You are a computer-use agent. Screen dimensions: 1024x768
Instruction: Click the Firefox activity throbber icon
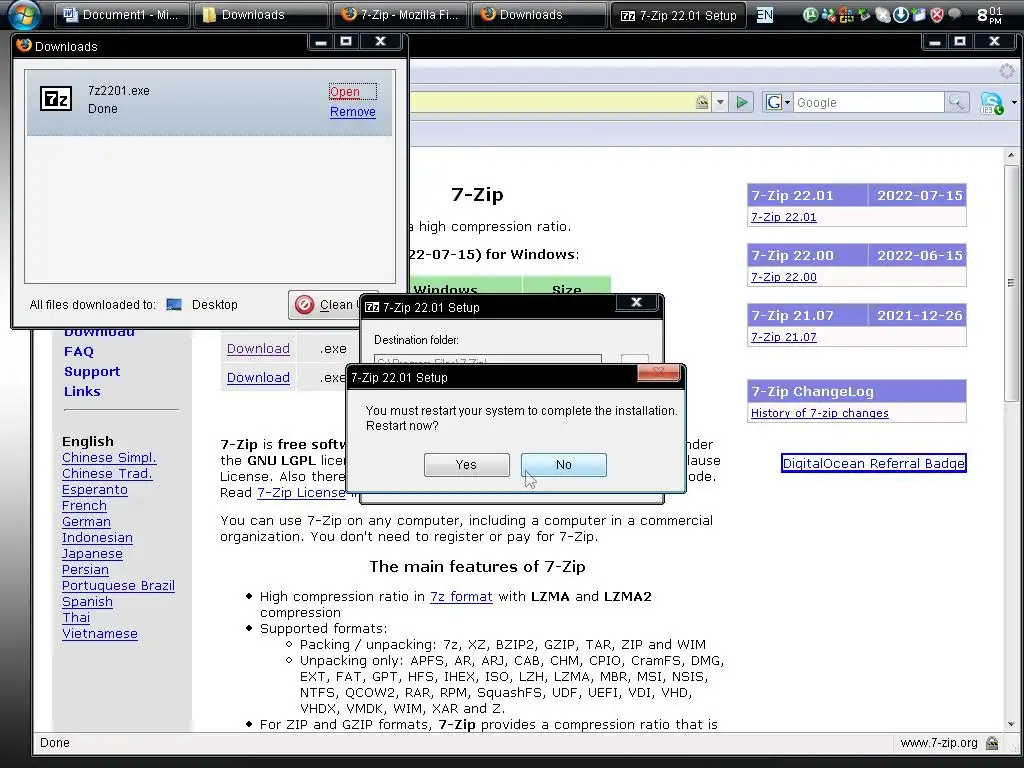(1006, 71)
